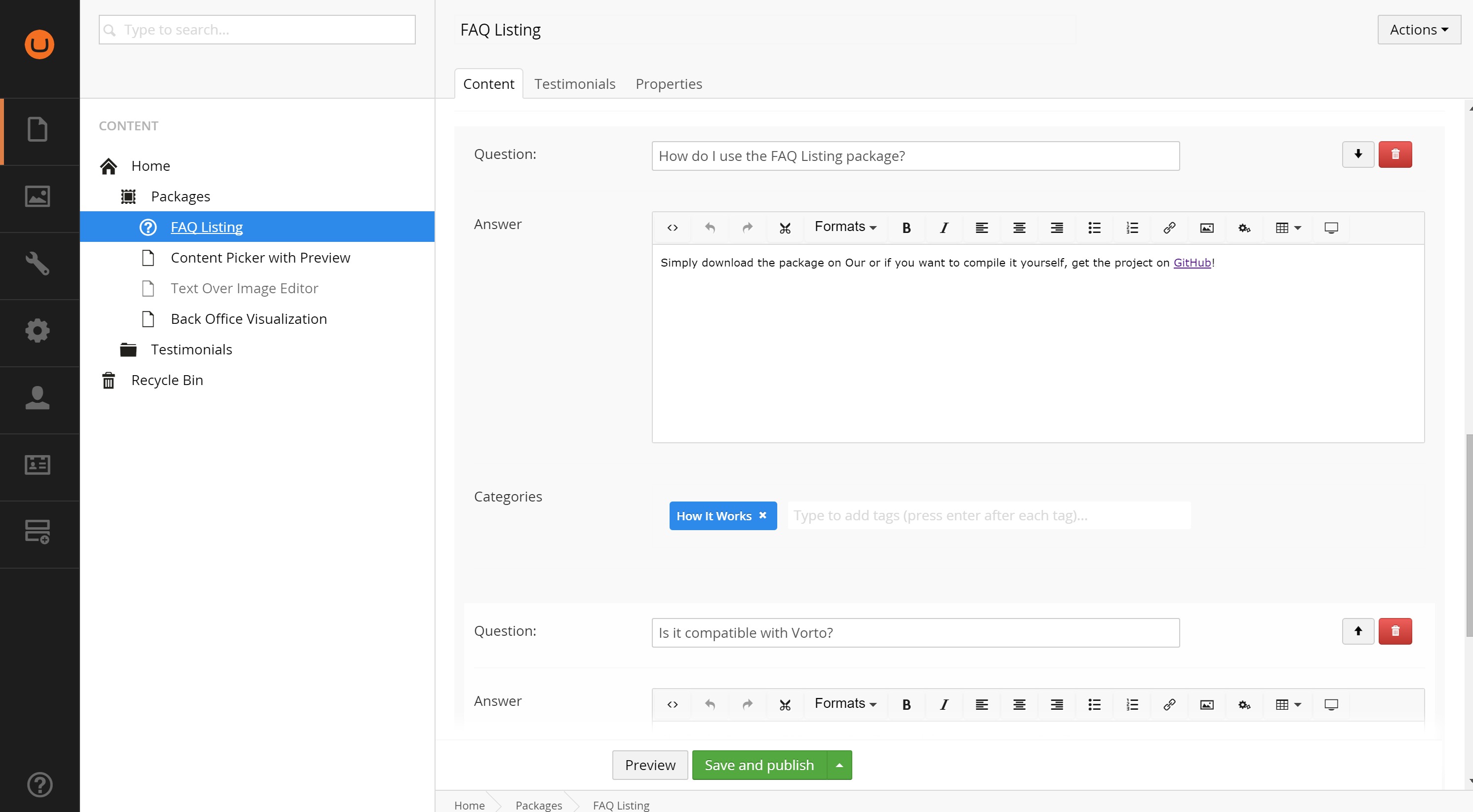Insert numbered list in first Answer editor
The width and height of the screenshot is (1473, 812).
click(x=1132, y=228)
